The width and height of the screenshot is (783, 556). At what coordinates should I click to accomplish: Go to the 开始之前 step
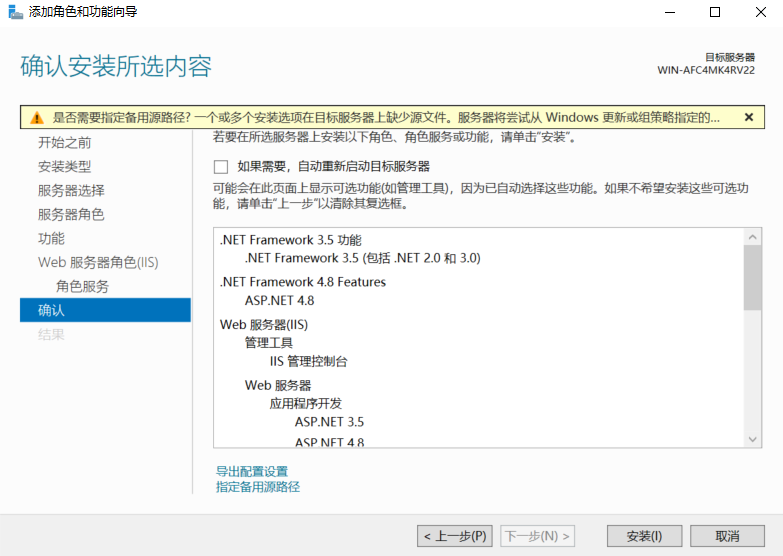click(64, 142)
